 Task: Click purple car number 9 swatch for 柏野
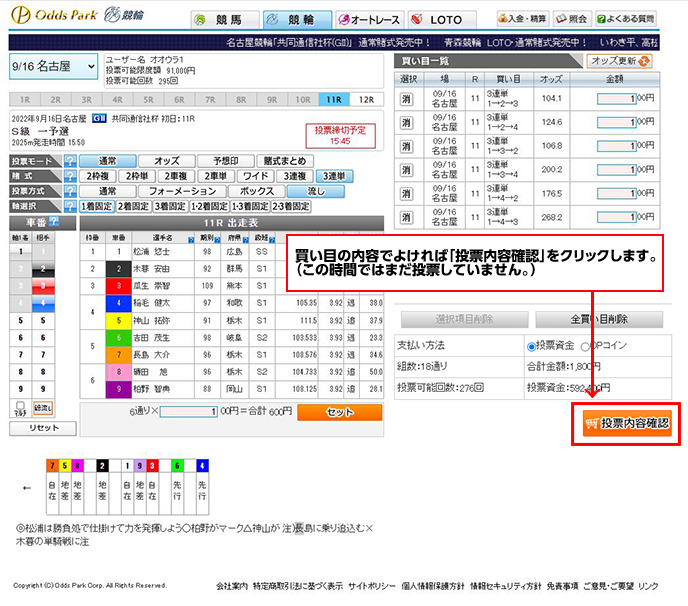coord(118,389)
